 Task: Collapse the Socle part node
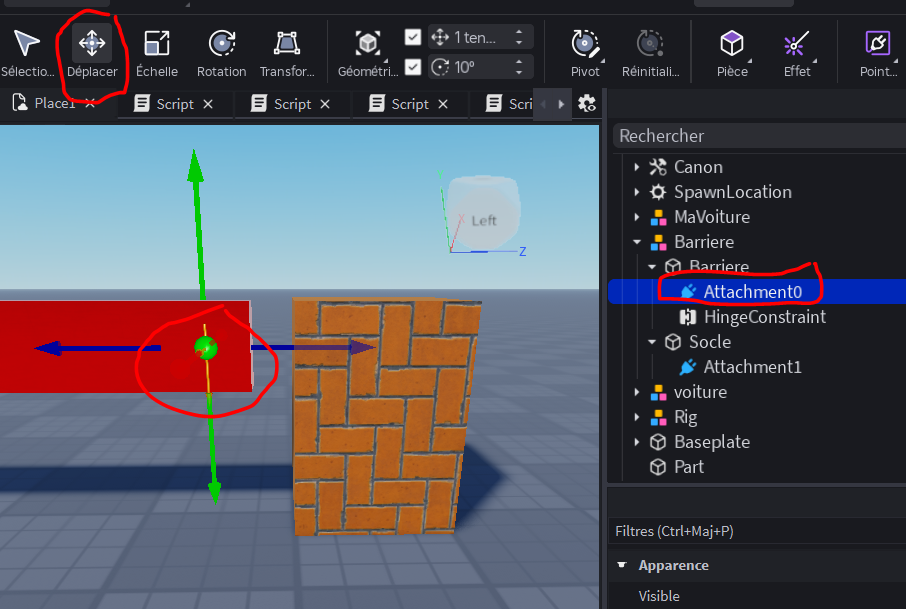tap(652, 342)
